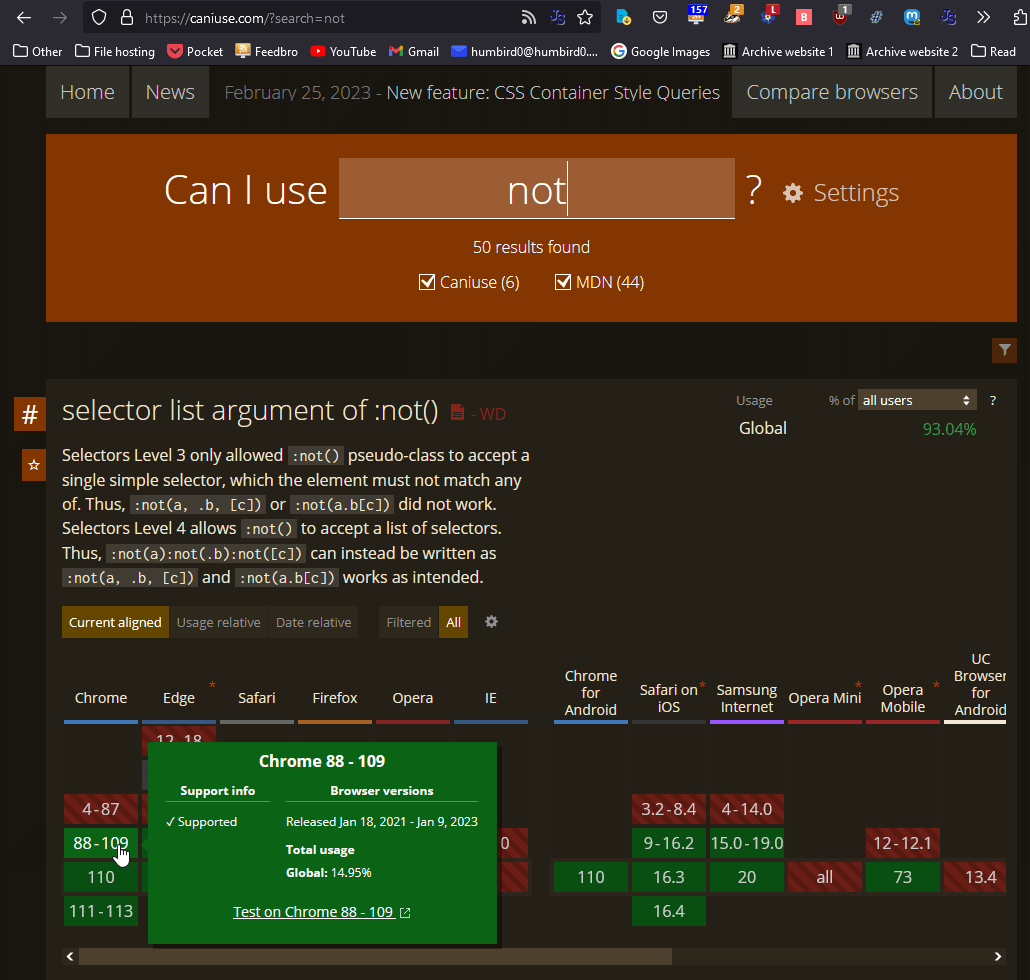Open the table settings gear icon

click(491, 622)
